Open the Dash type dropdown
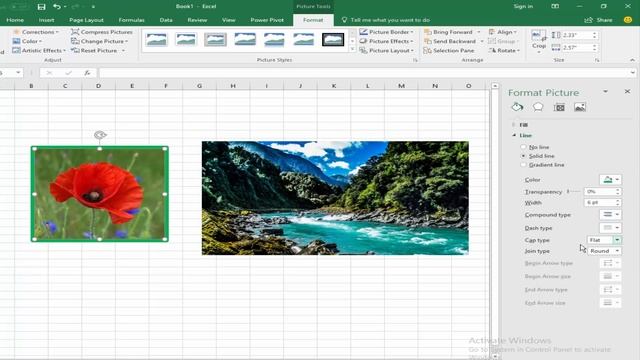The width and height of the screenshot is (640, 360). pos(610,228)
